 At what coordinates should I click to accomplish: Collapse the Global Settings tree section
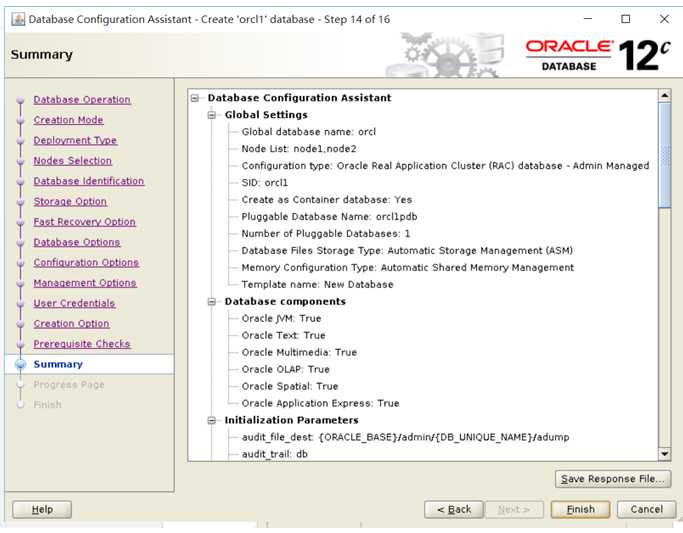click(212, 115)
